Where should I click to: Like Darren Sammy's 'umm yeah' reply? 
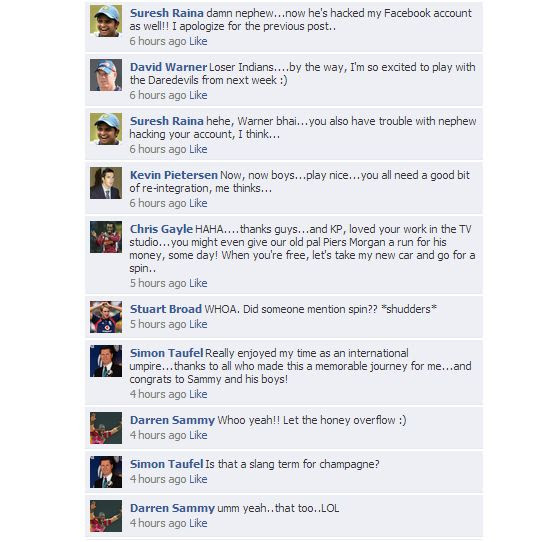coord(198,523)
